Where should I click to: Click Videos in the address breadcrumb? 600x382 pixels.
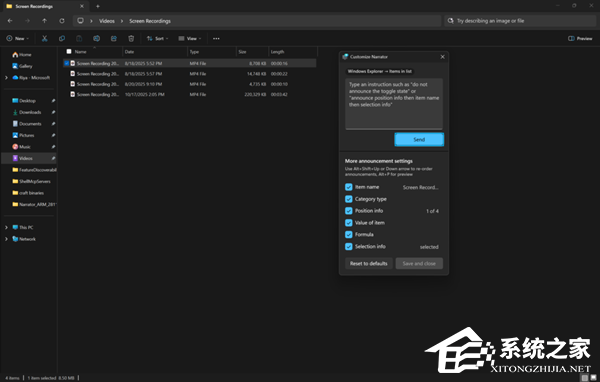coord(107,21)
